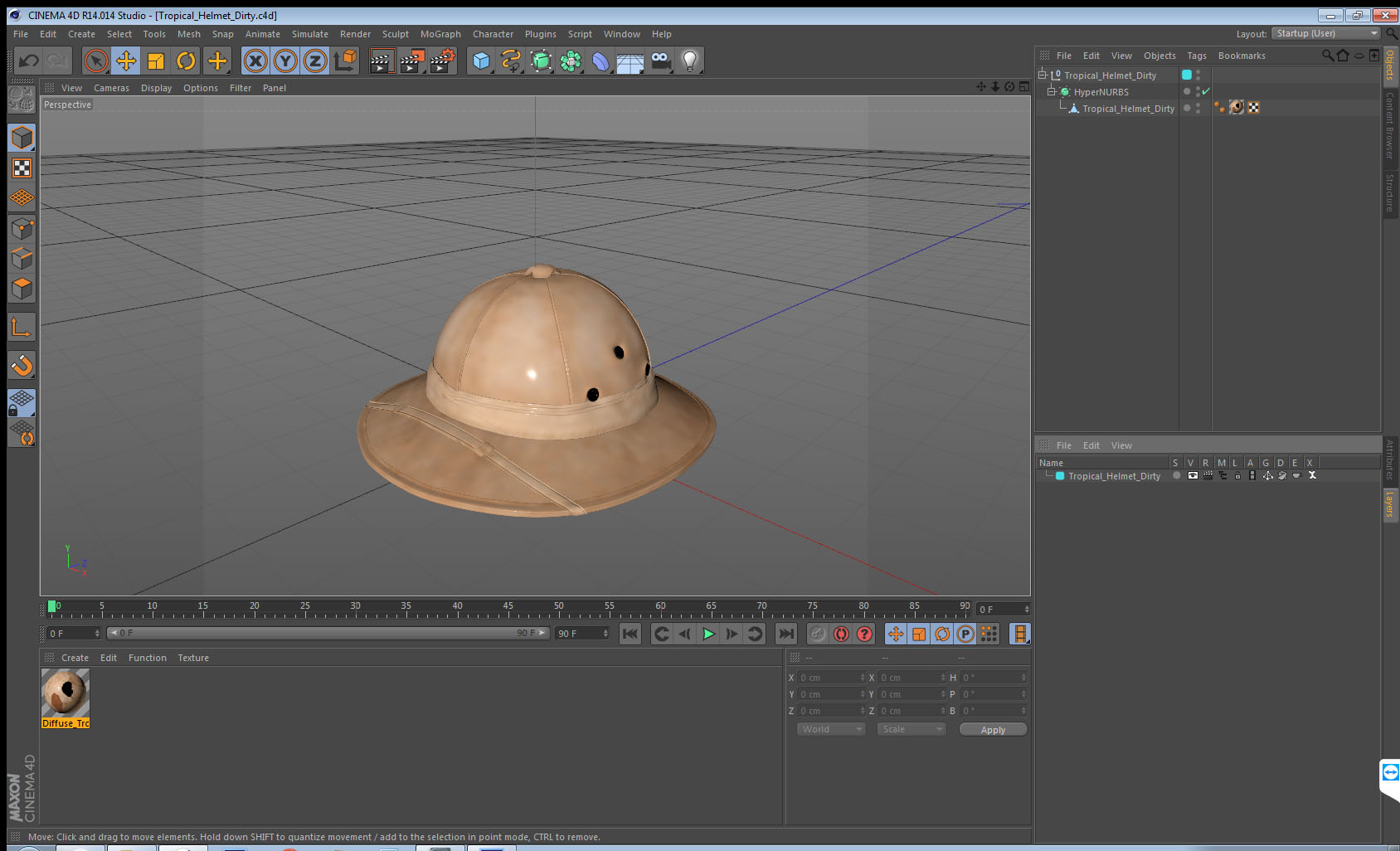Toggle layer Solo dot for Tropical_Helmet_Dirty
Viewport: 1400px width, 851px height.
click(1176, 475)
